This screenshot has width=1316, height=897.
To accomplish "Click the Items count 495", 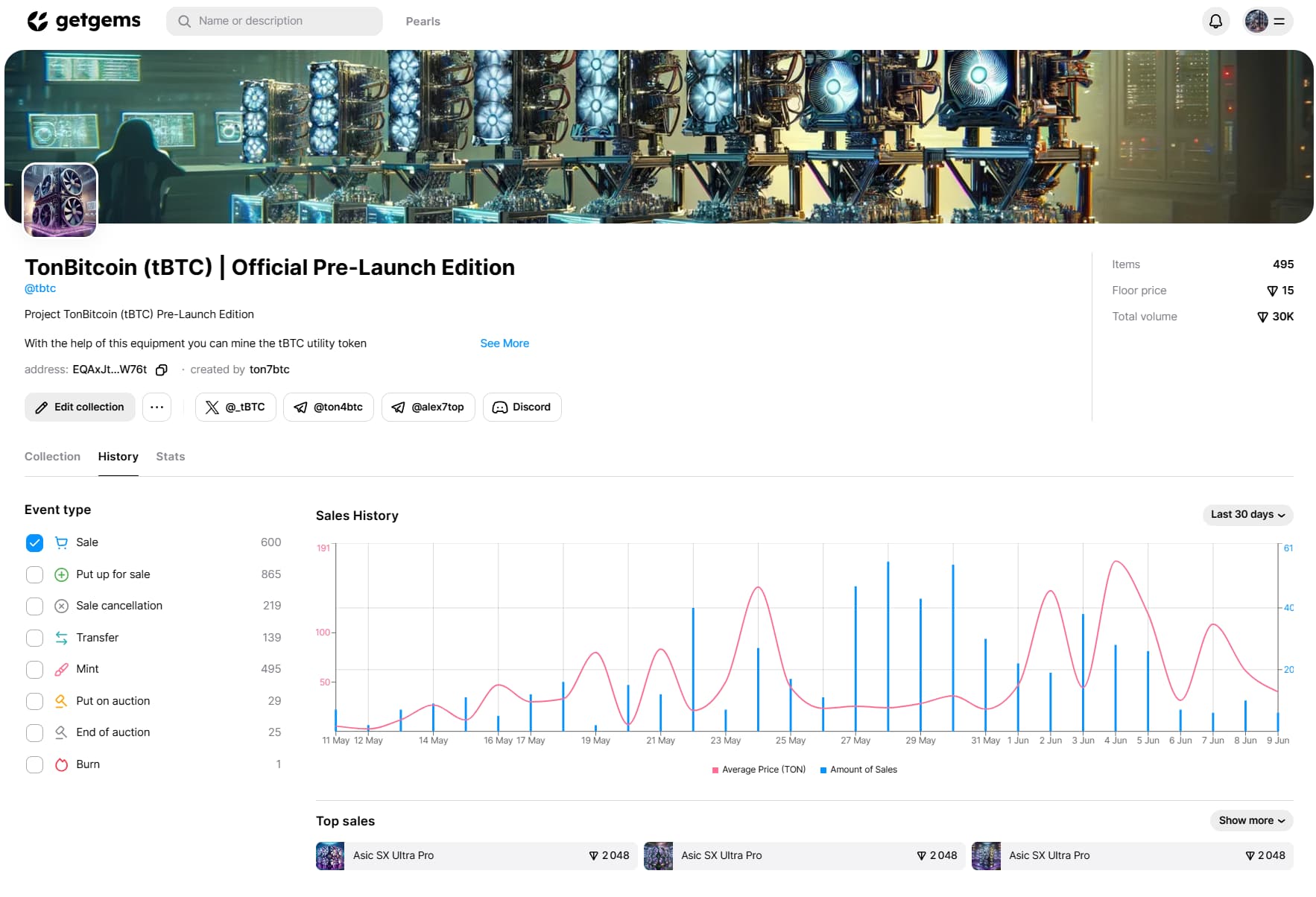I will coord(1283,264).
